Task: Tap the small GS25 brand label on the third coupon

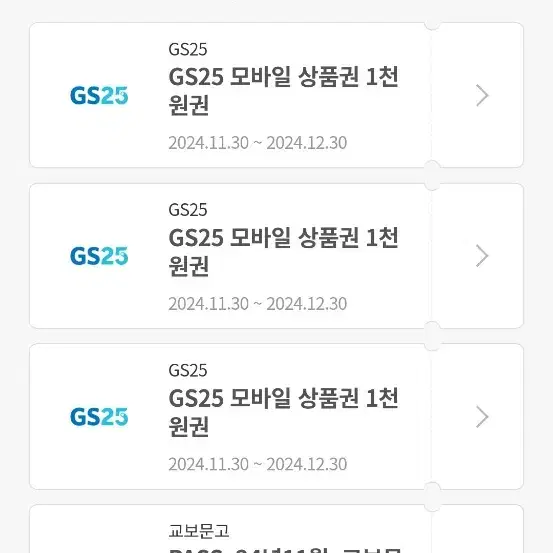Action: click(x=188, y=370)
